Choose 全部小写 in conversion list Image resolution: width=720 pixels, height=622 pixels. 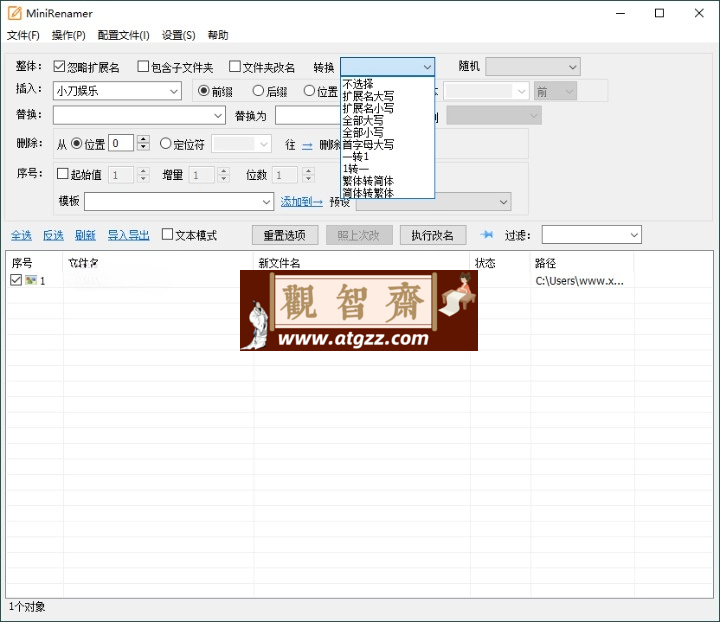point(388,133)
